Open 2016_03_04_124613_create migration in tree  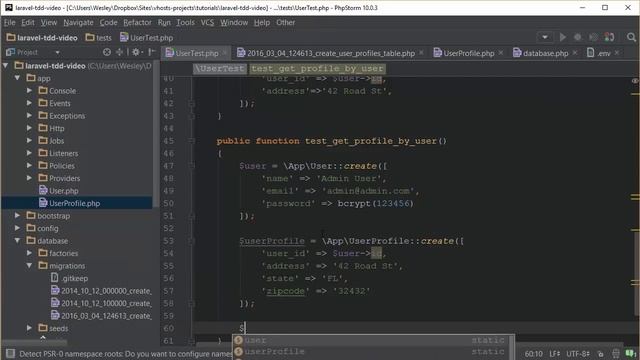pos(101,316)
